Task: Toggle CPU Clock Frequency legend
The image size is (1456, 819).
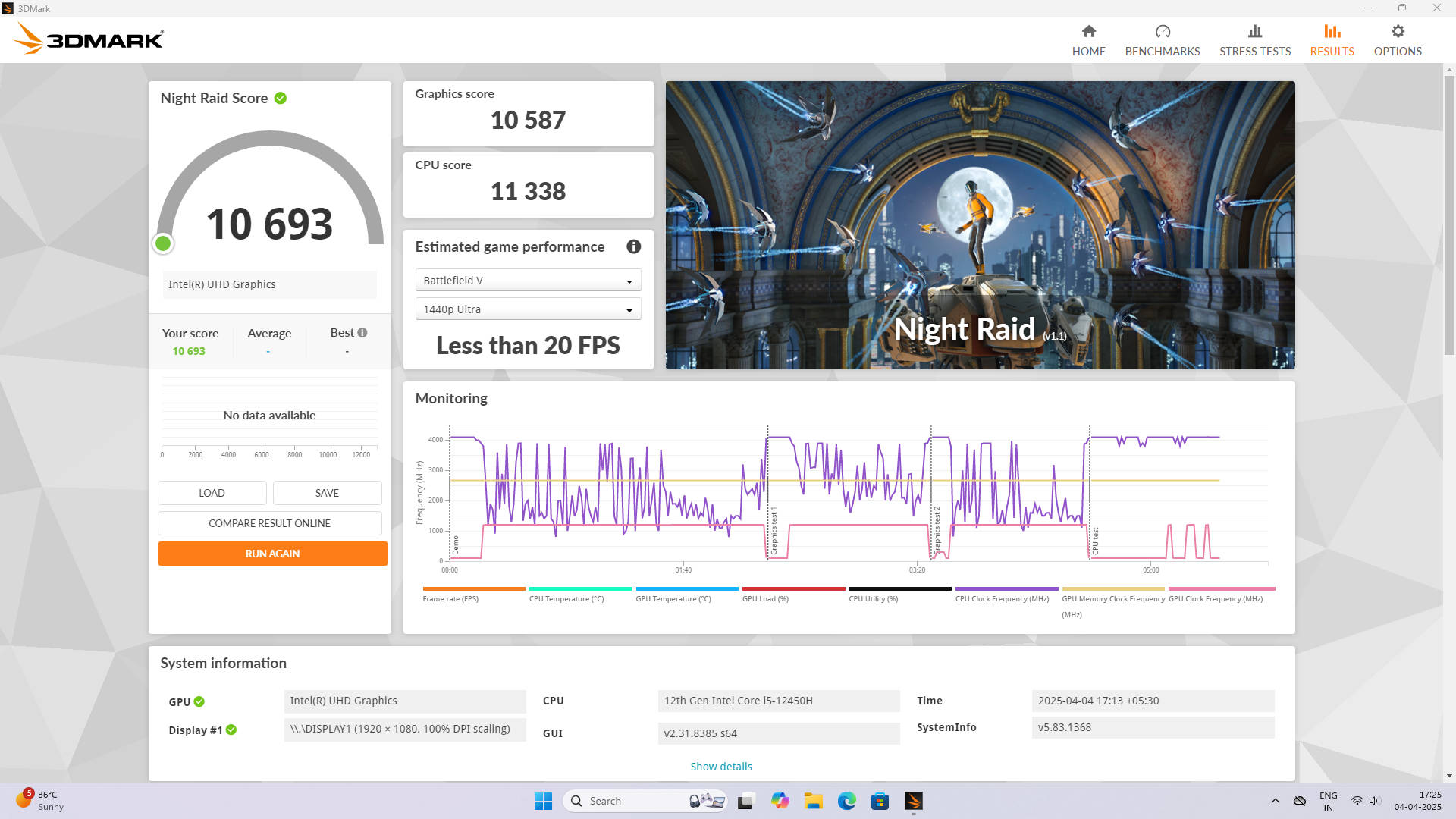Action: point(1006,595)
